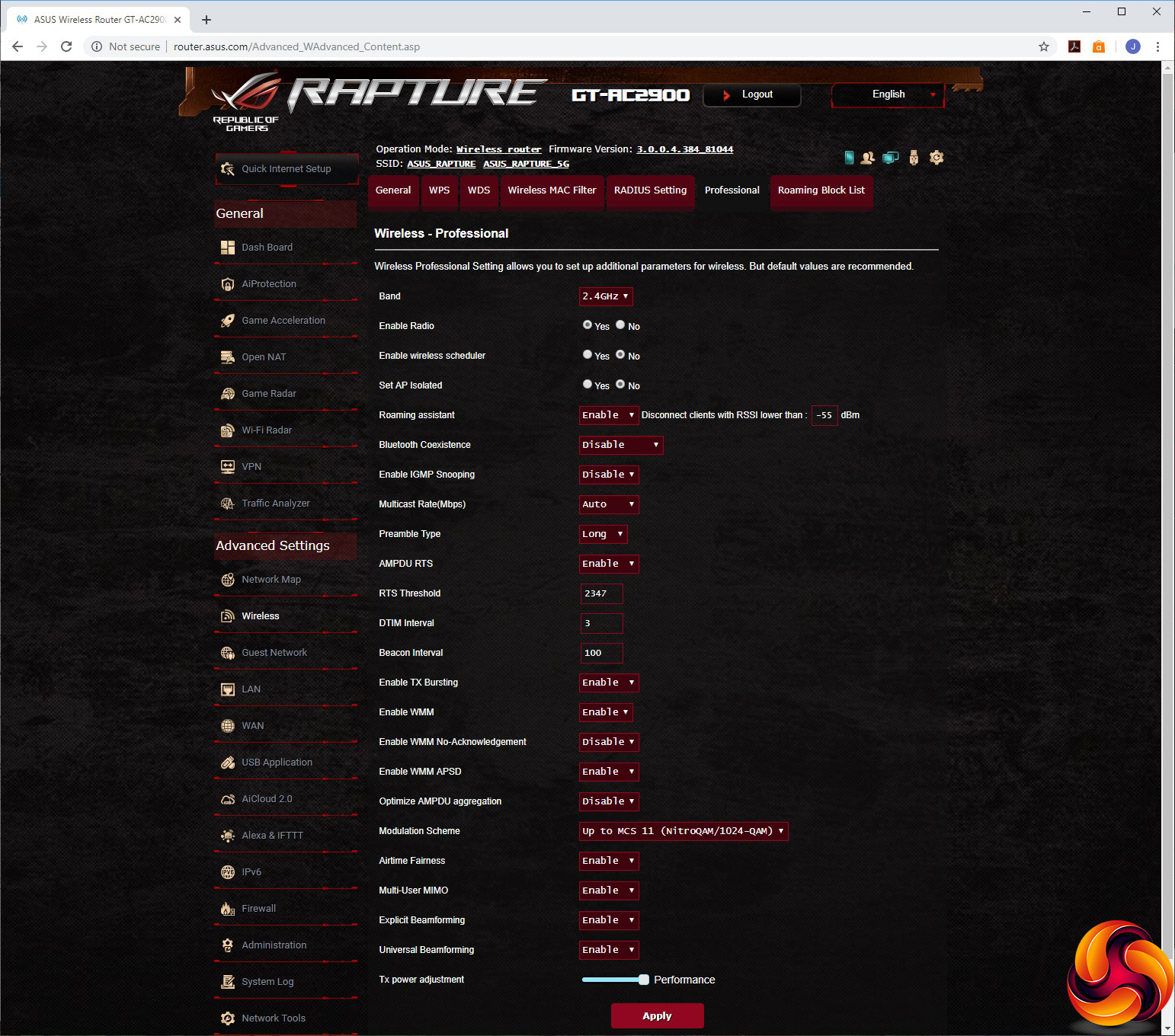This screenshot has height=1036, width=1175.
Task: Click the Apply button
Action: pyautogui.click(x=657, y=1016)
